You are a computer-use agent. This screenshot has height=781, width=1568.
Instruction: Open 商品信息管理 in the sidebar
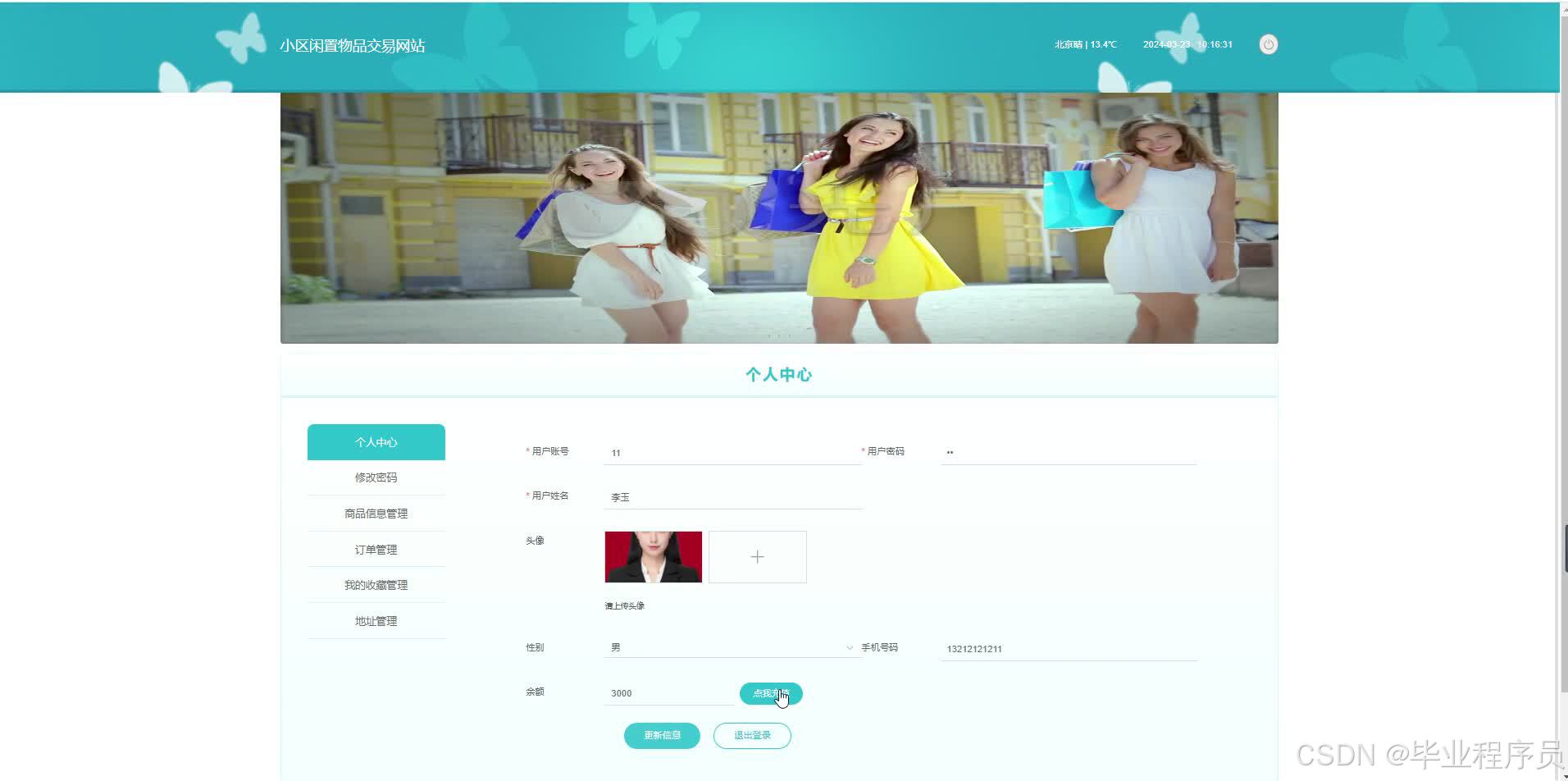376,514
